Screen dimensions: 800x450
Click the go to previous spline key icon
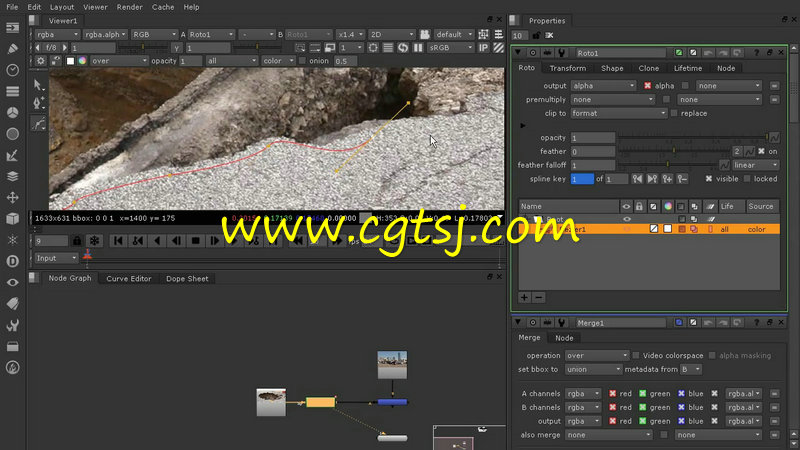point(637,179)
